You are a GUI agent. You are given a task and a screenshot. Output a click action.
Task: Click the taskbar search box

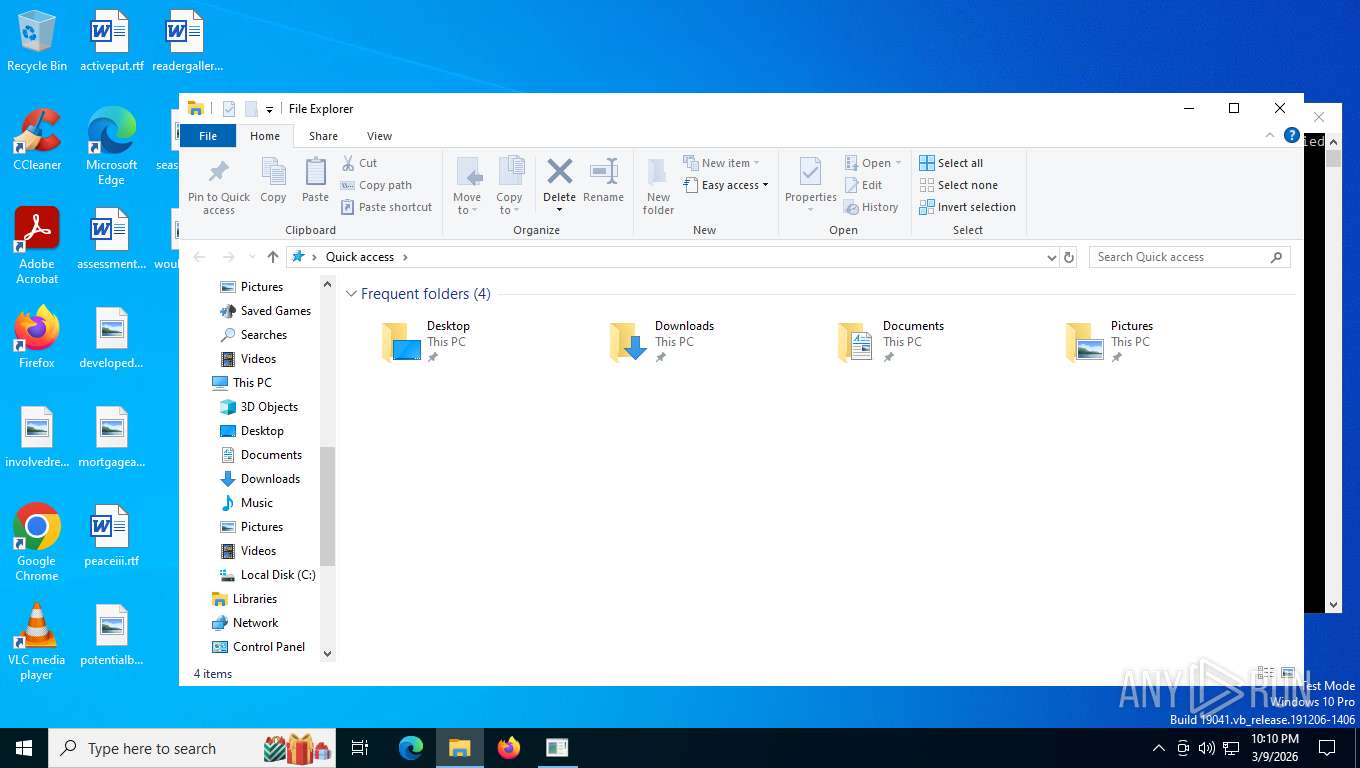192,748
